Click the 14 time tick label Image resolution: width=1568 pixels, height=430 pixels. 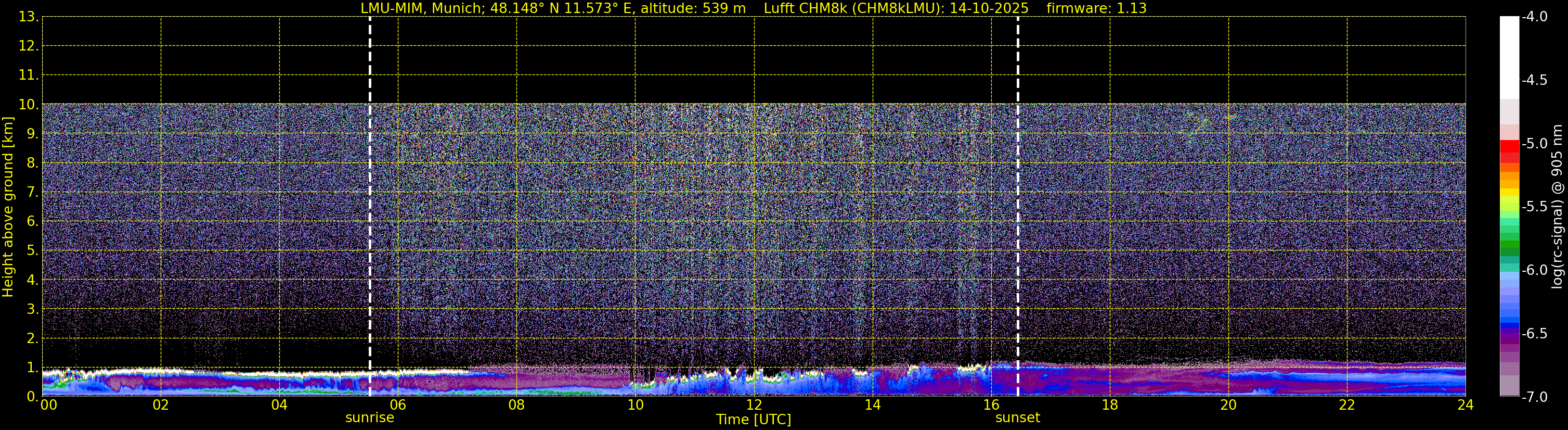tap(873, 405)
